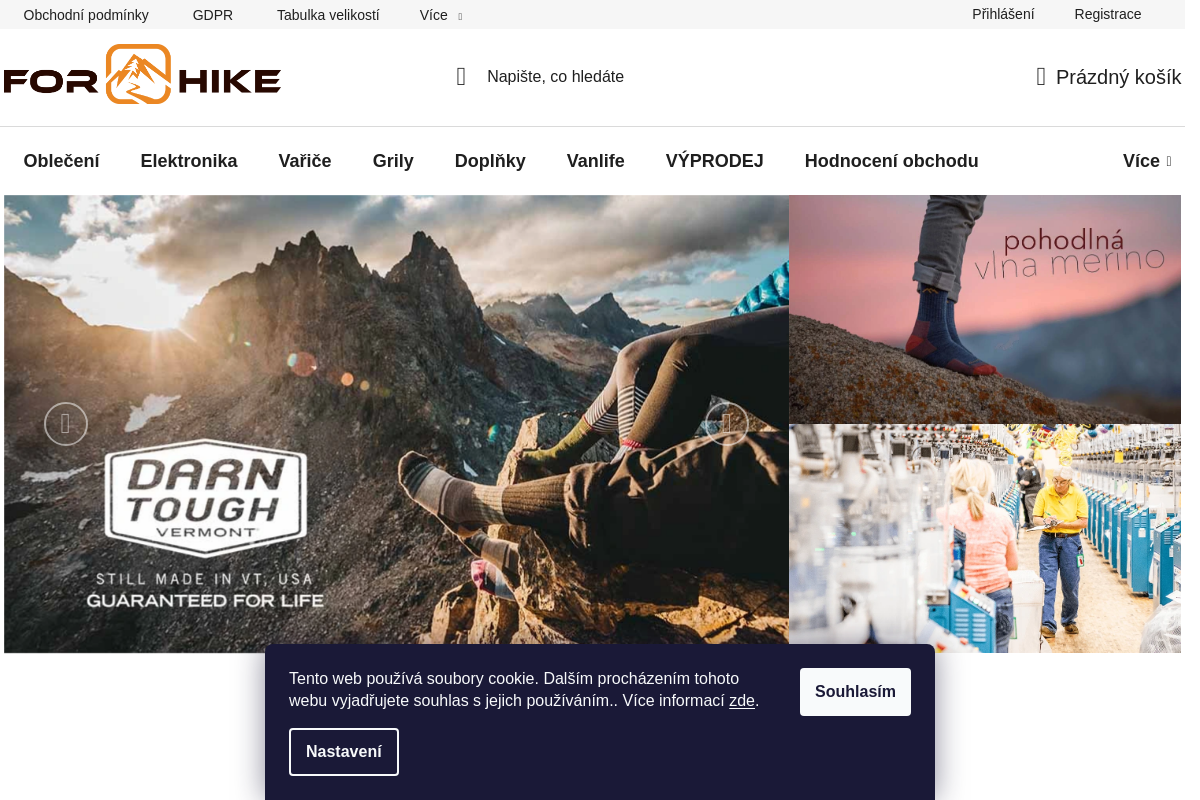Open cookie Nastavení settings
The width and height of the screenshot is (1200, 800).
coord(344,752)
